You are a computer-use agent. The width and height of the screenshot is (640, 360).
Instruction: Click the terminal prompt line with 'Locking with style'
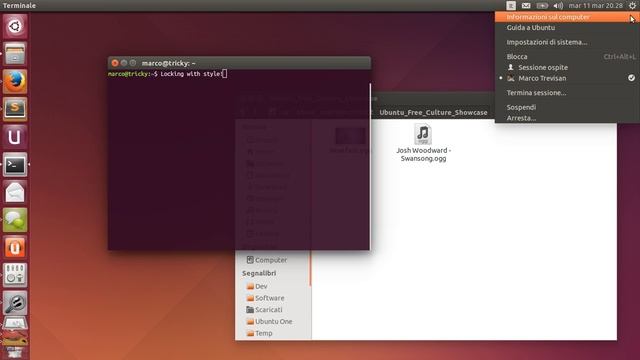(167, 74)
